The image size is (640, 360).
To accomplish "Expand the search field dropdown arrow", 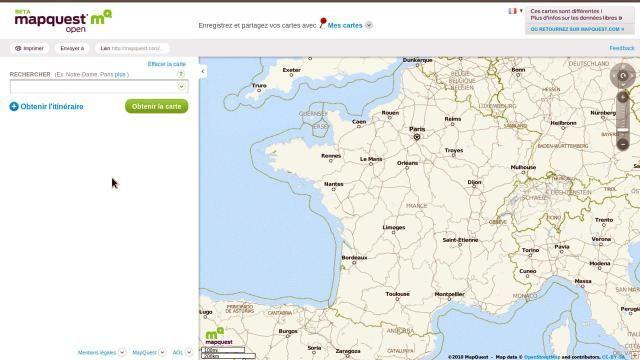I will click(x=181, y=87).
